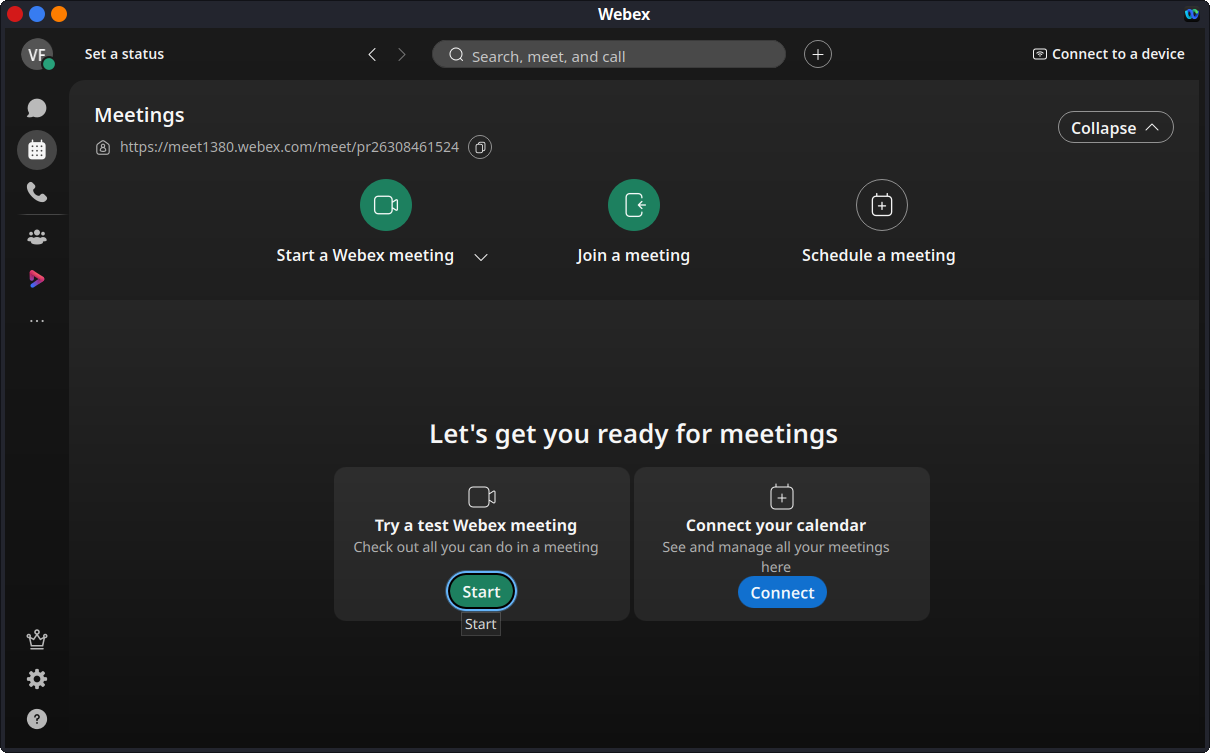Select the Meetings calendar icon in sidebar
This screenshot has width=1210, height=753.
37,150
